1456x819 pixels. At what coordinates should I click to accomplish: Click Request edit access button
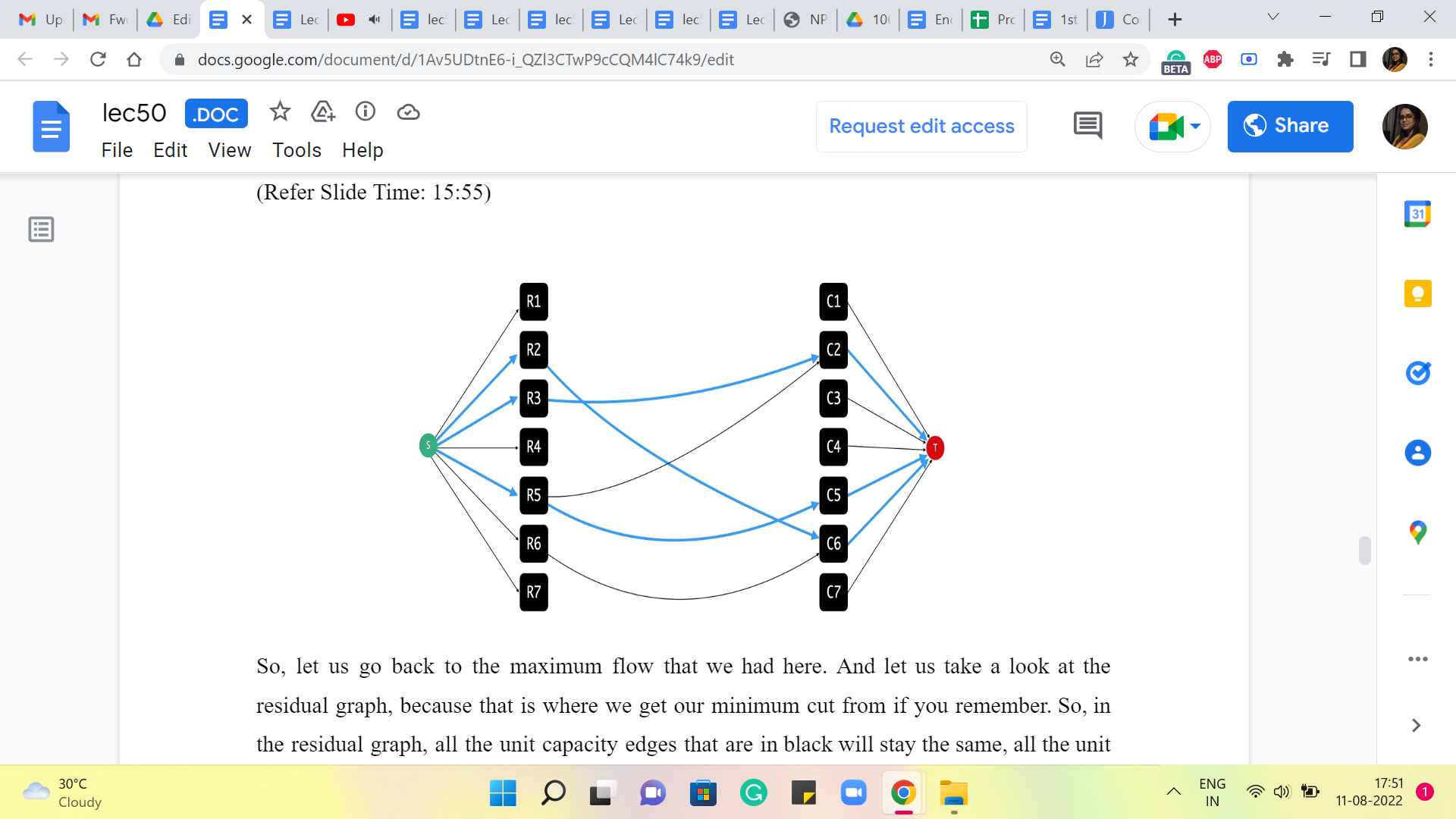click(921, 126)
